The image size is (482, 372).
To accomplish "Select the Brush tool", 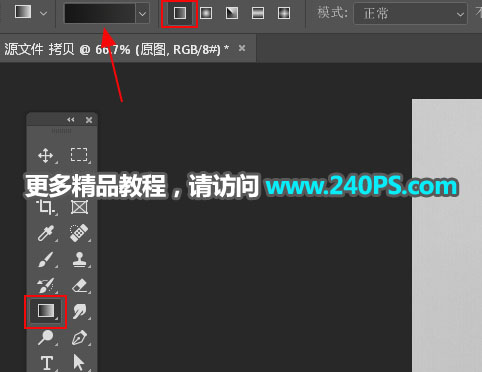I will click(46, 259).
